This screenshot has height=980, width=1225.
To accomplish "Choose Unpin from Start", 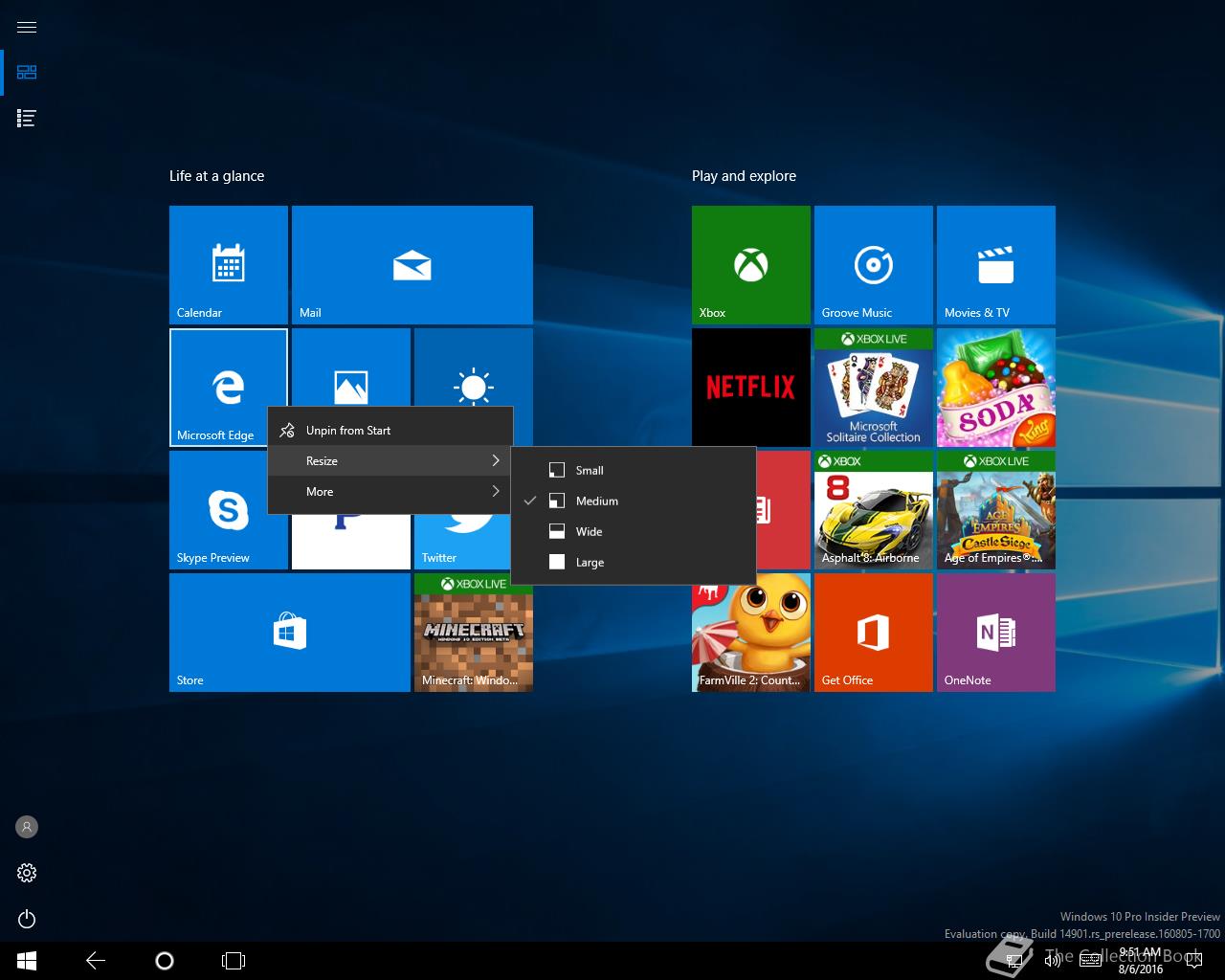I will tap(390, 431).
